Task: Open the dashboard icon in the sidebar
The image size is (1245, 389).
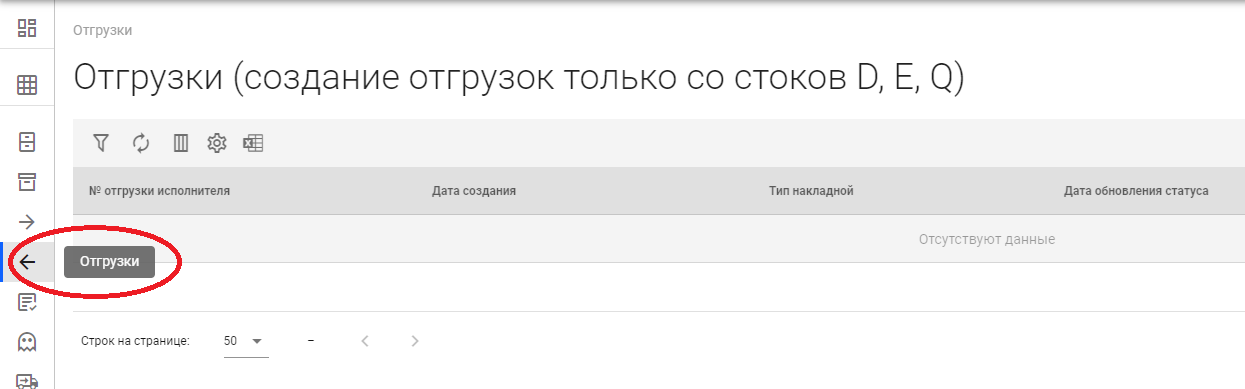Action: click(27, 28)
